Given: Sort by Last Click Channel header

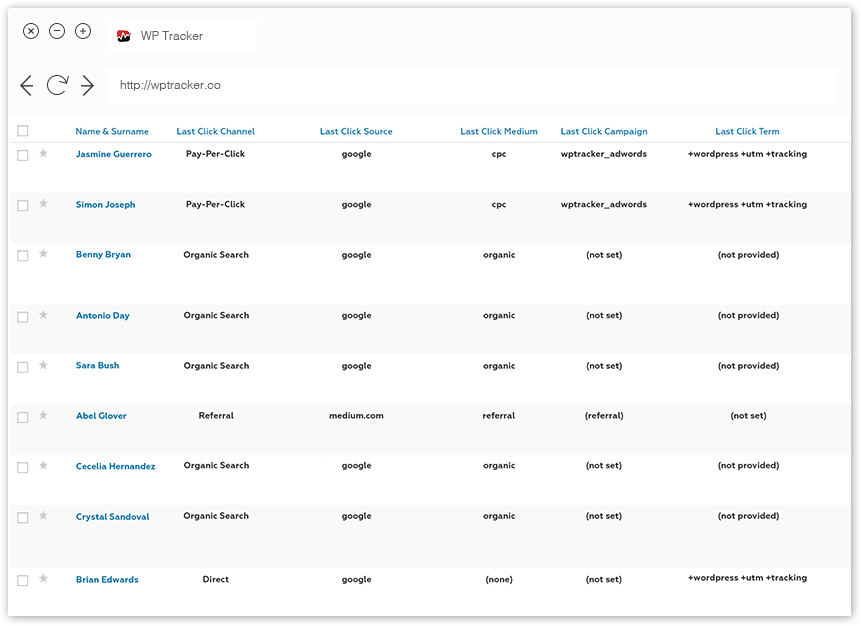Looking at the screenshot, I should click(x=216, y=131).
